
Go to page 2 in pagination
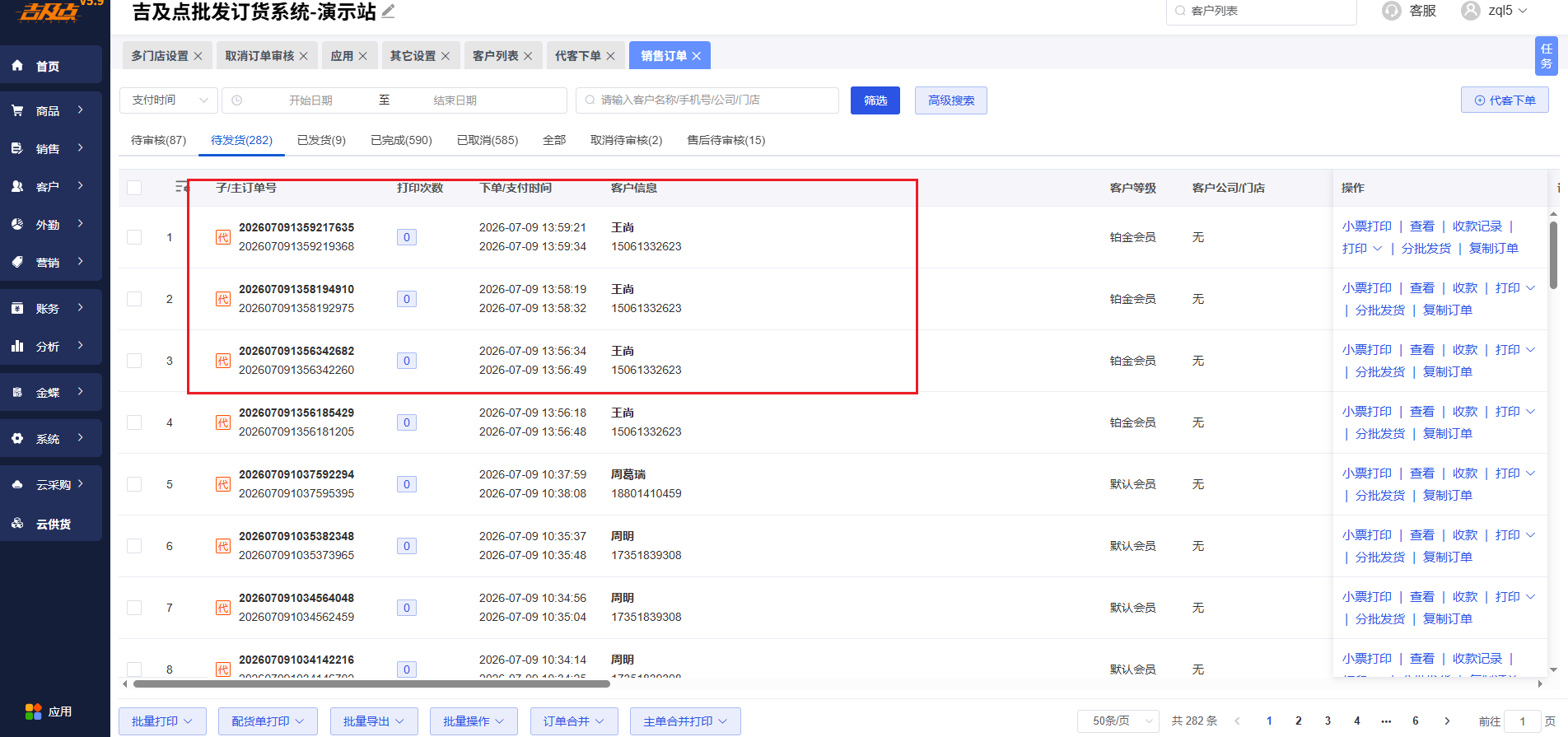click(1299, 721)
